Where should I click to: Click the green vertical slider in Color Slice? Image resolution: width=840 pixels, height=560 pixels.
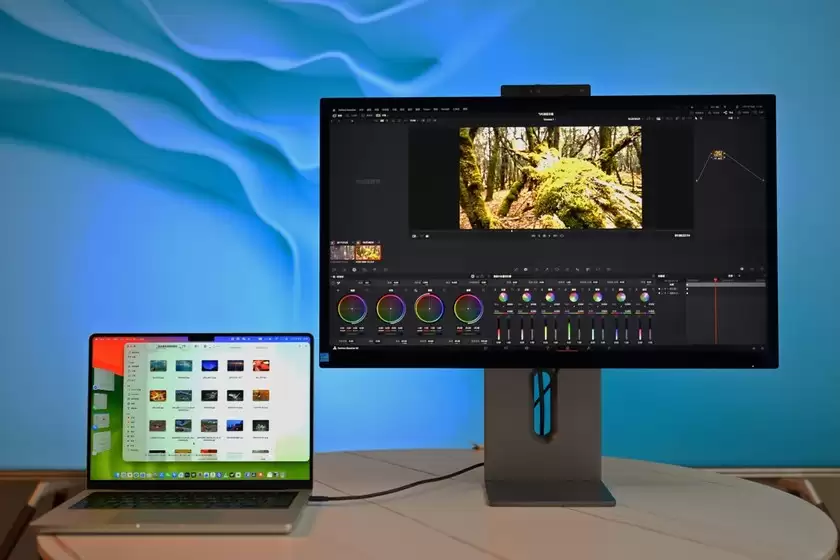[x=569, y=329]
